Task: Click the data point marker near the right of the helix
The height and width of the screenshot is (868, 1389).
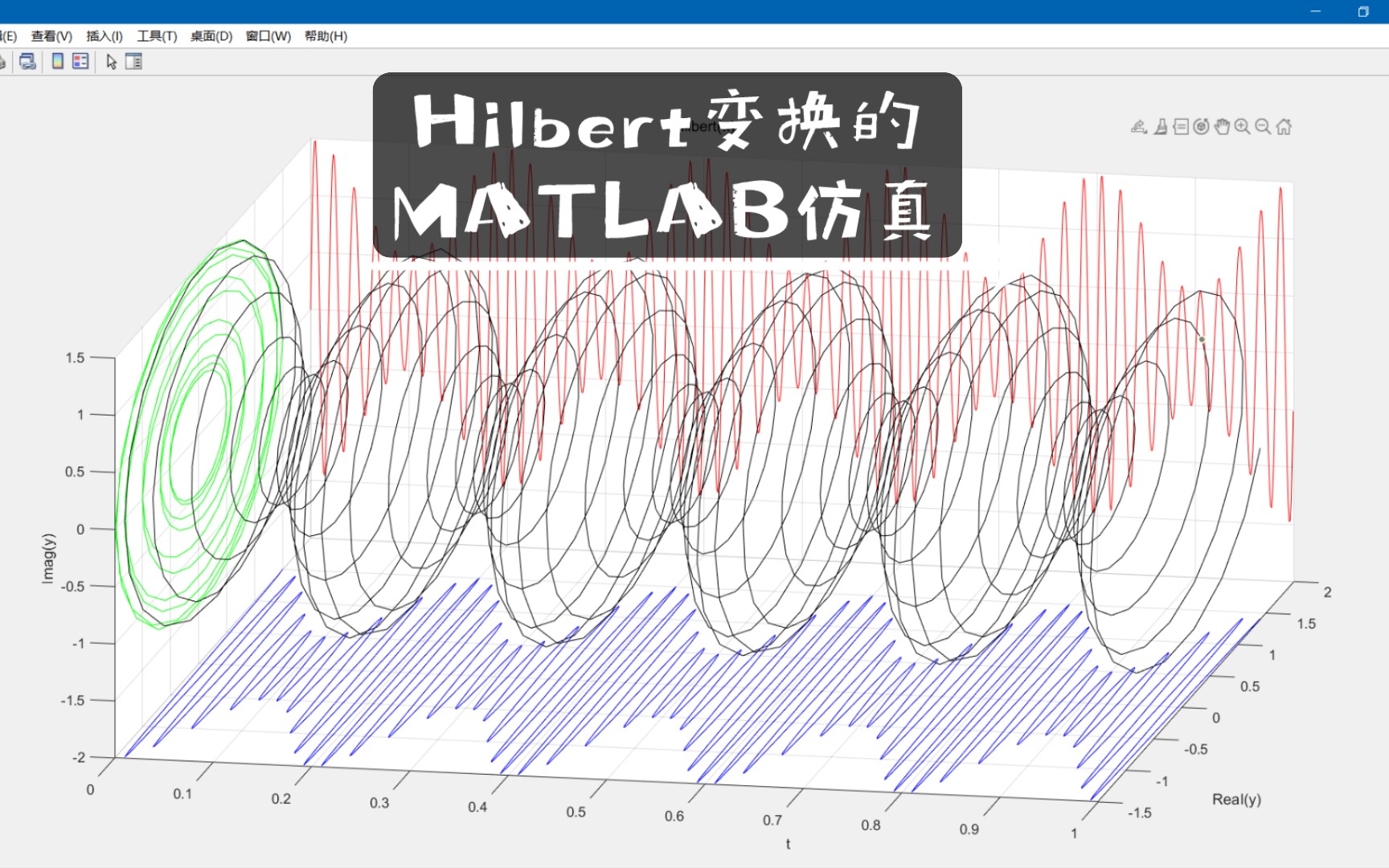Action: [1202, 339]
